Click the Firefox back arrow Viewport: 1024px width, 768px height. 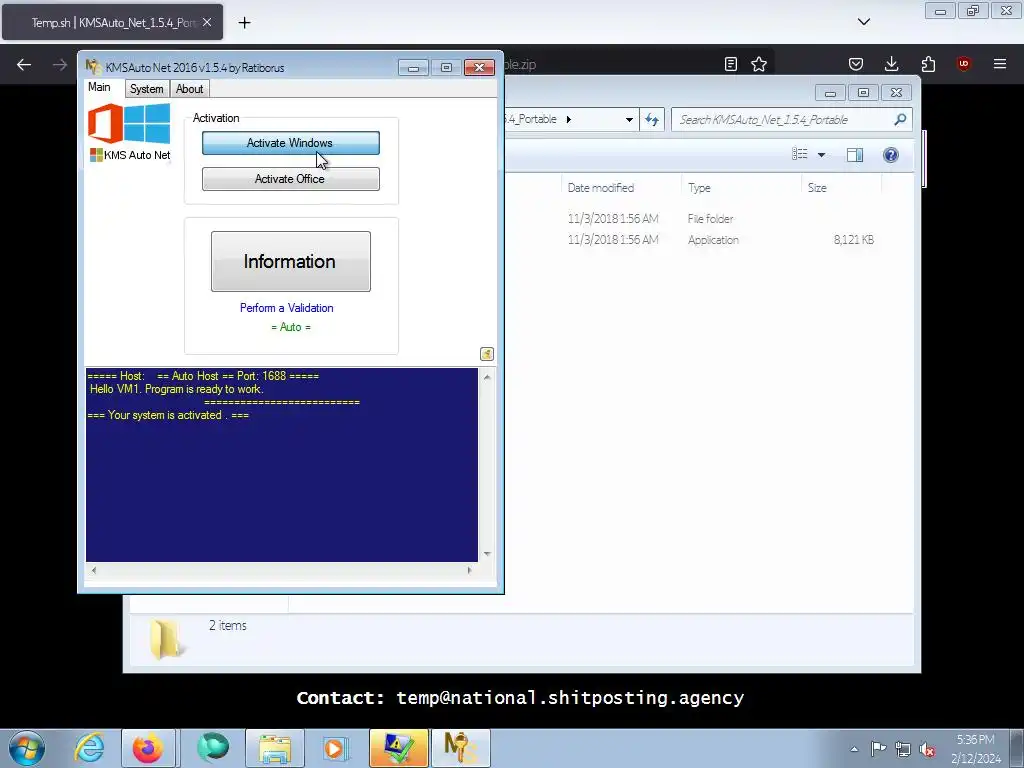point(24,64)
